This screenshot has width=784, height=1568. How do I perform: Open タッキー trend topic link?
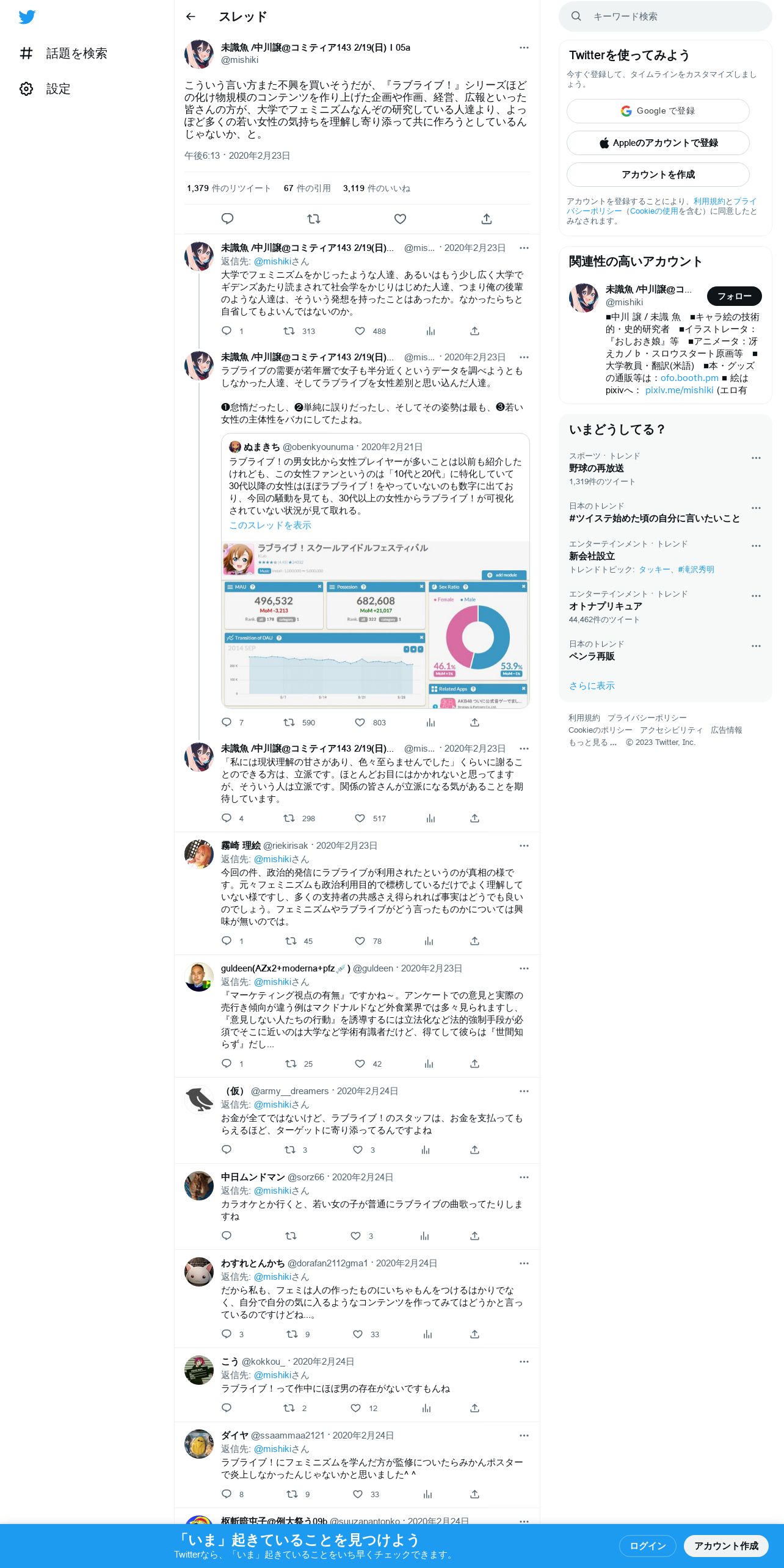click(x=654, y=570)
